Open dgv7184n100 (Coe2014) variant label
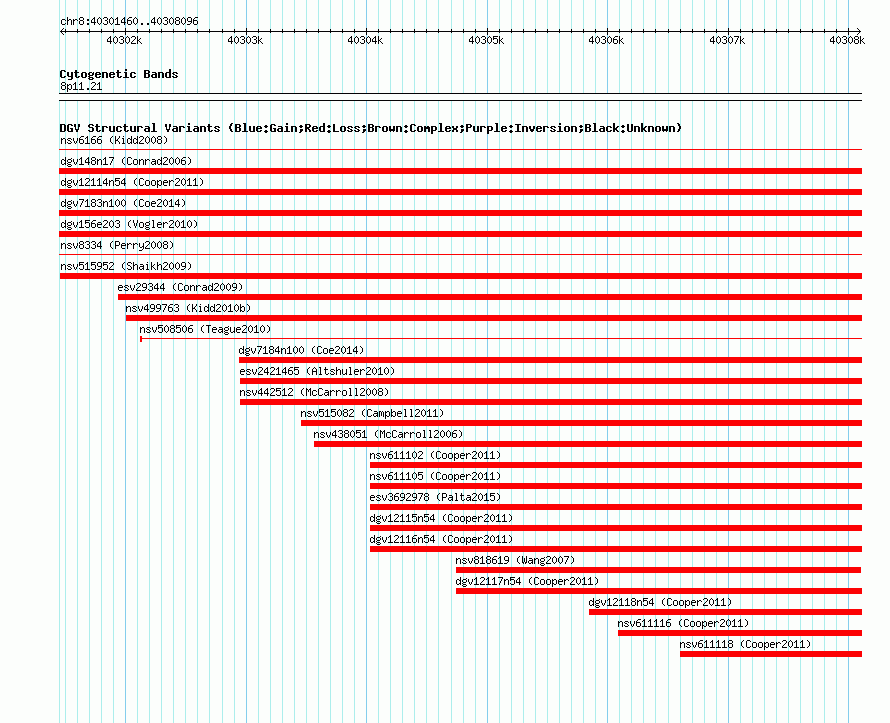This screenshot has width=890, height=723. 301,350
